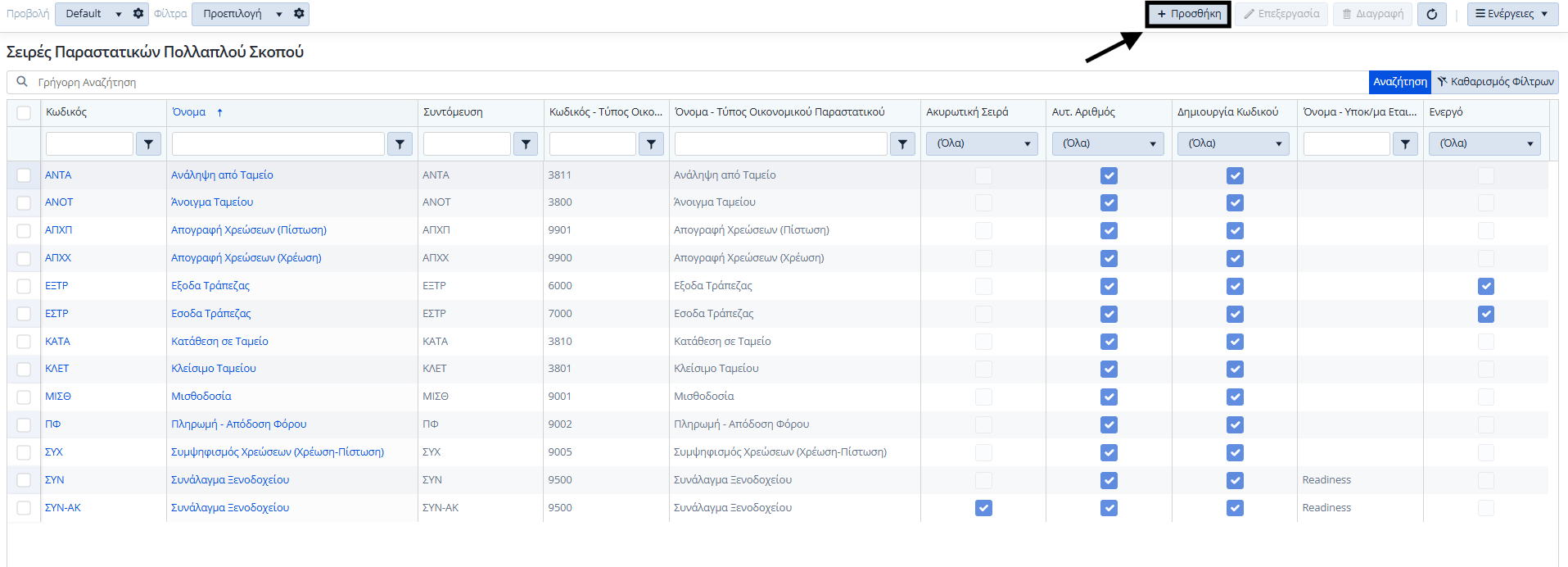Open filter funnel for Όνομα - Τύπος Οικονομικού Παραστατικού
This screenshot has width=1568, height=567.
(902, 144)
